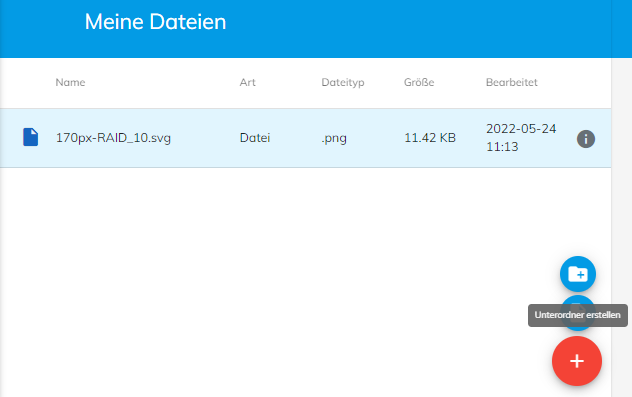Click the create subfolder button
This screenshot has width=632, height=397.
578,274
